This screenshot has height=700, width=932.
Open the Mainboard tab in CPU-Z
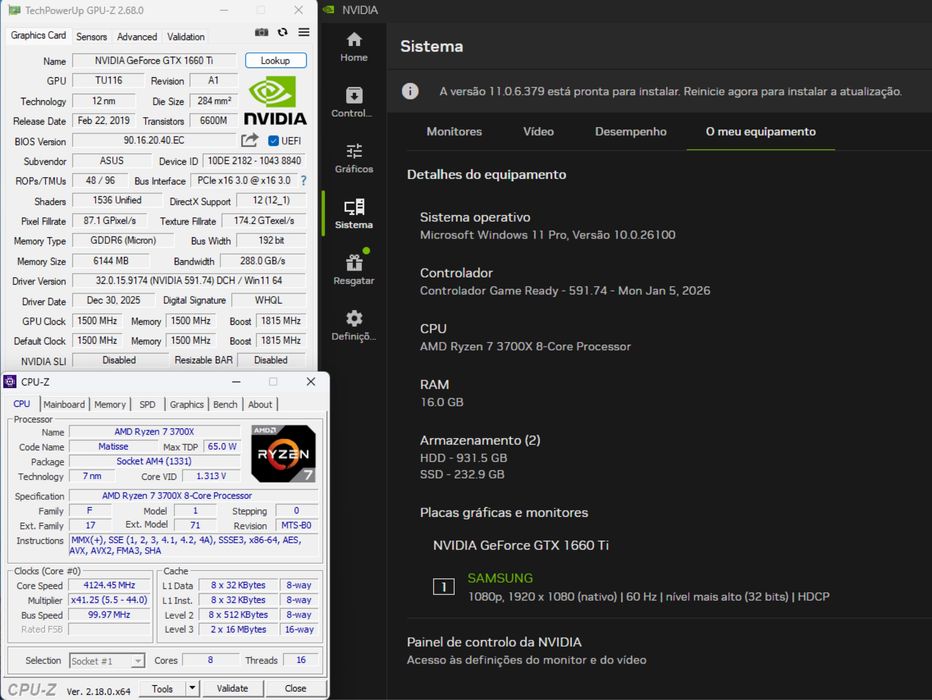(64, 404)
